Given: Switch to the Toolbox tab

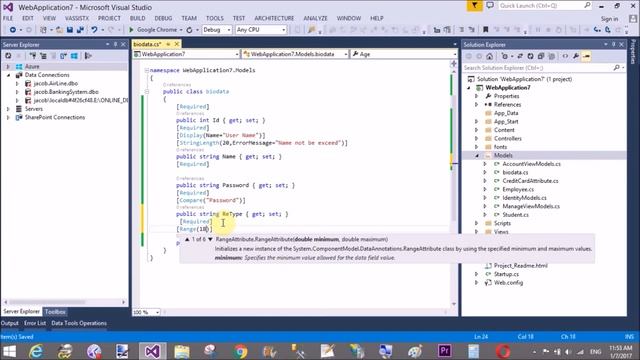Looking at the screenshot, I should pos(55,311).
